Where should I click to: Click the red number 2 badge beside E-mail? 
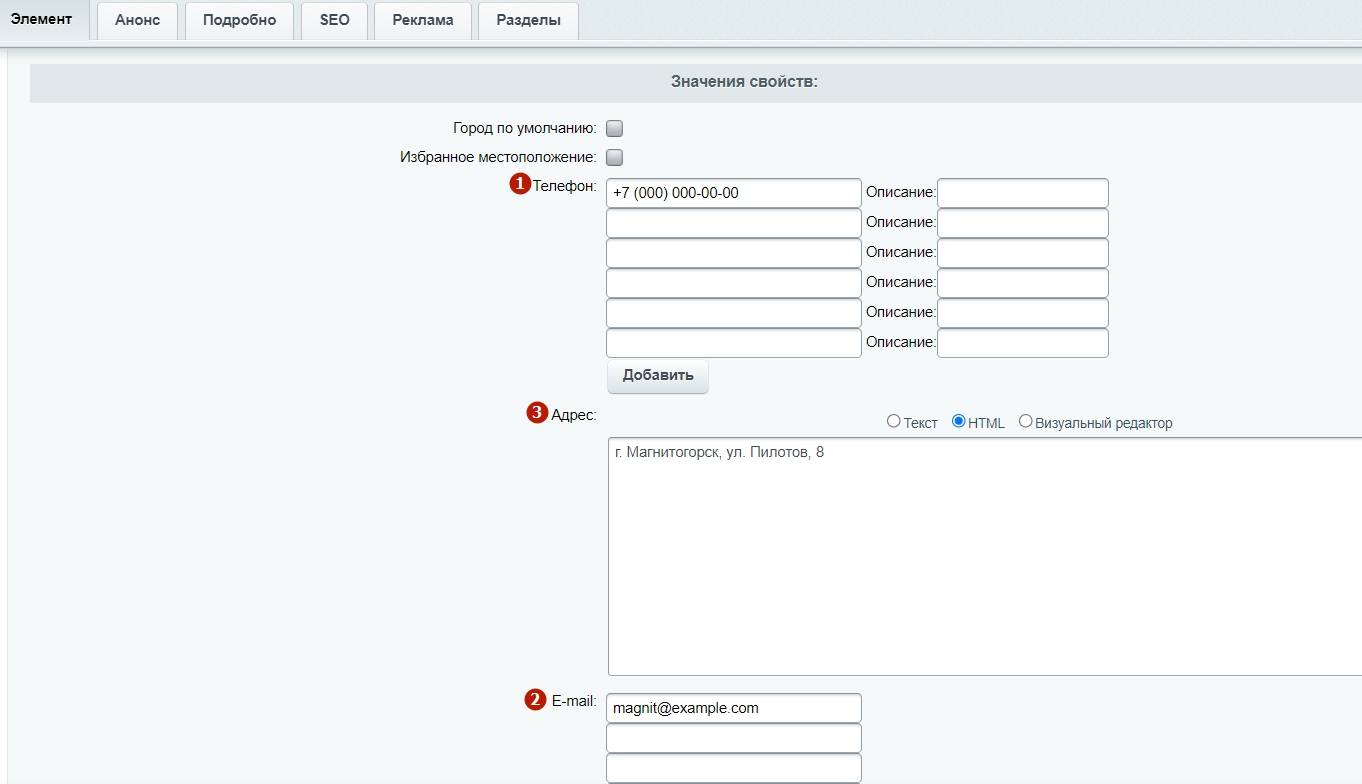[x=536, y=700]
